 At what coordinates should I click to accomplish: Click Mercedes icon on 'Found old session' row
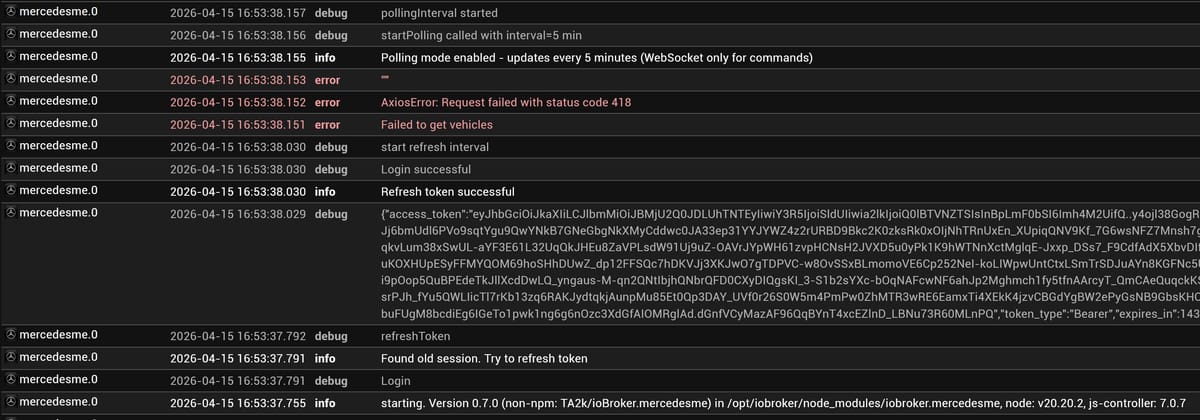coord(11,357)
